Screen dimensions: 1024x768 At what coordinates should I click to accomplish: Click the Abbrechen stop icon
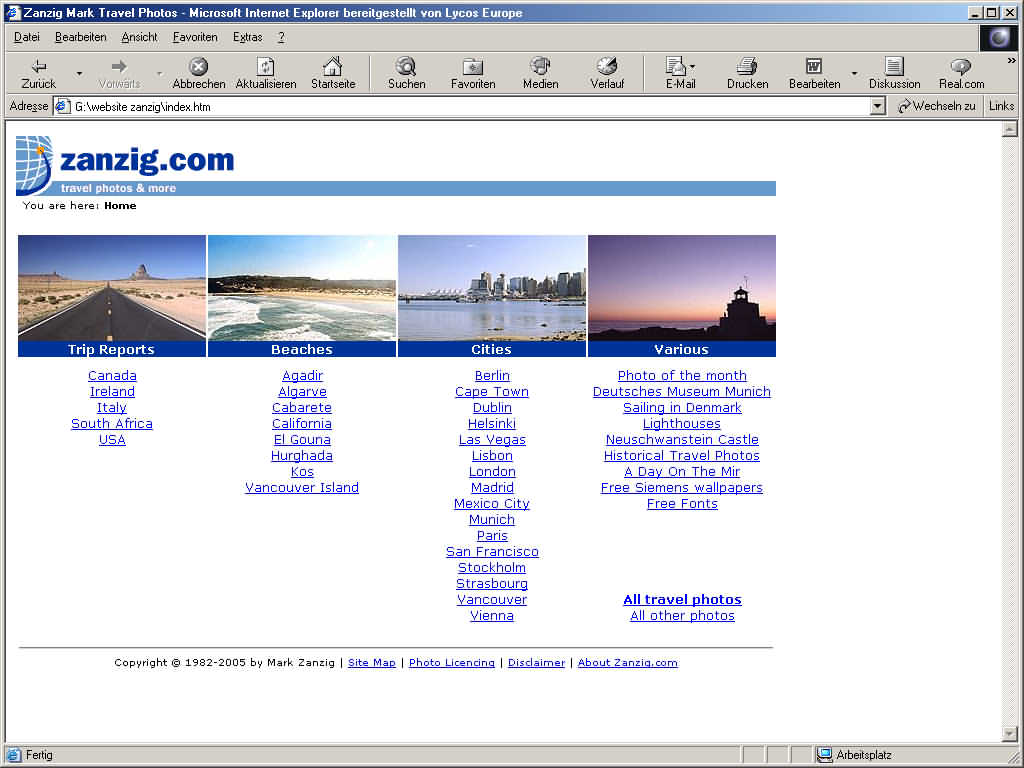pos(198,67)
